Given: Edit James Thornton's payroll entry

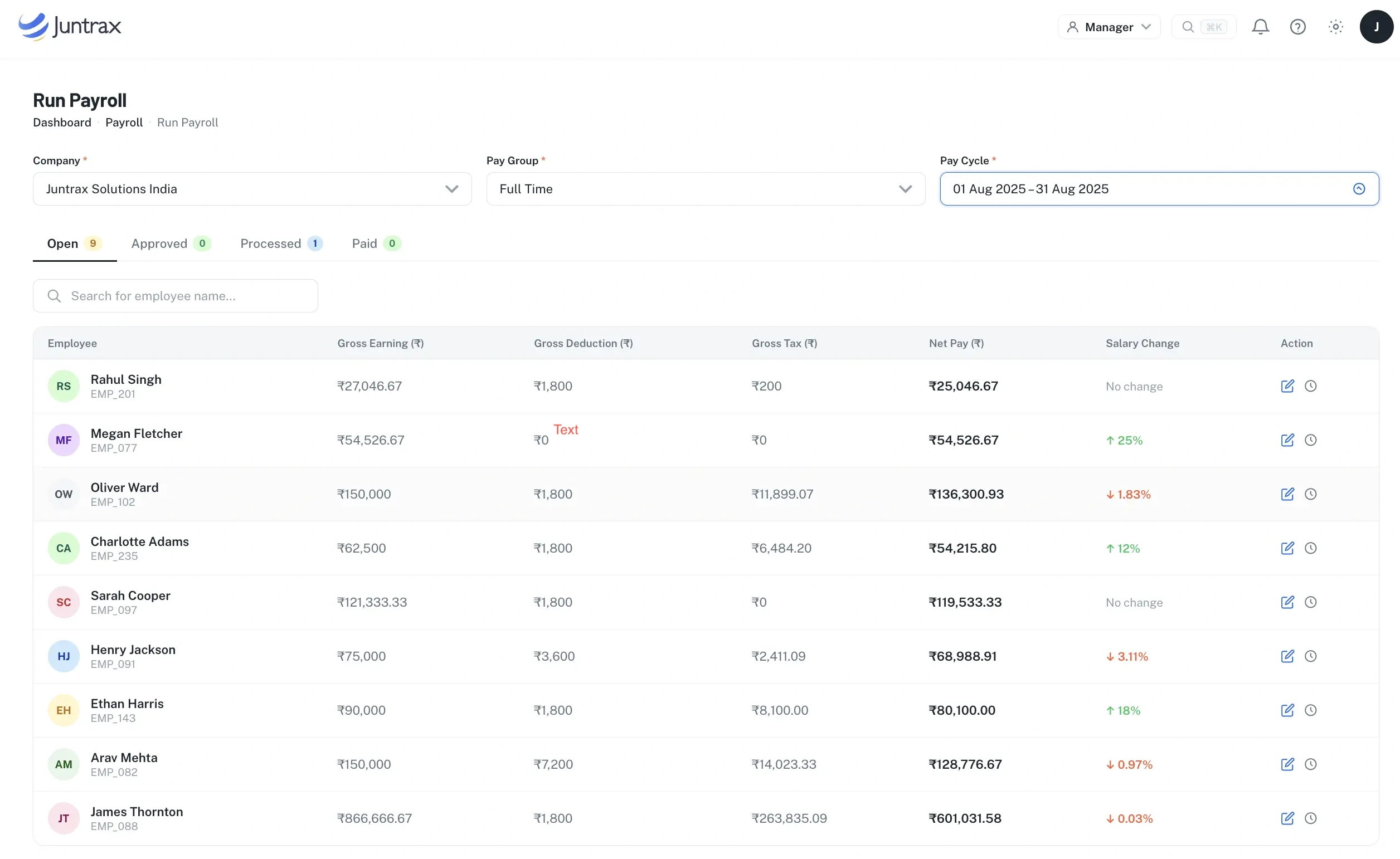Looking at the screenshot, I should tap(1287, 818).
